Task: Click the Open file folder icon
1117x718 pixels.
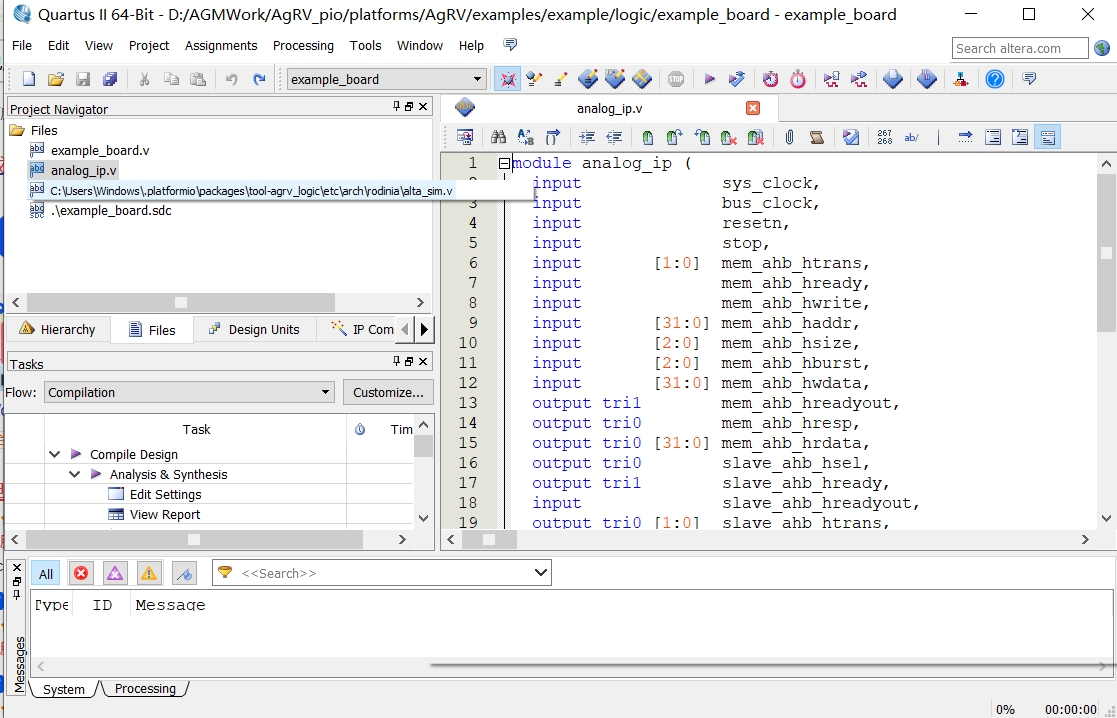Action: (x=56, y=79)
